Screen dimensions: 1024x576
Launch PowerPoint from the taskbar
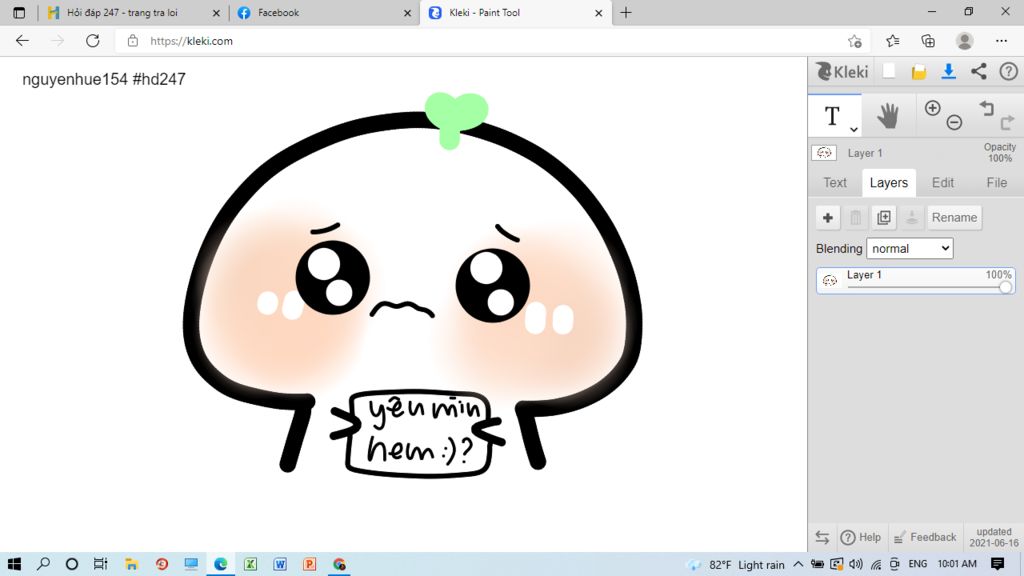point(310,564)
